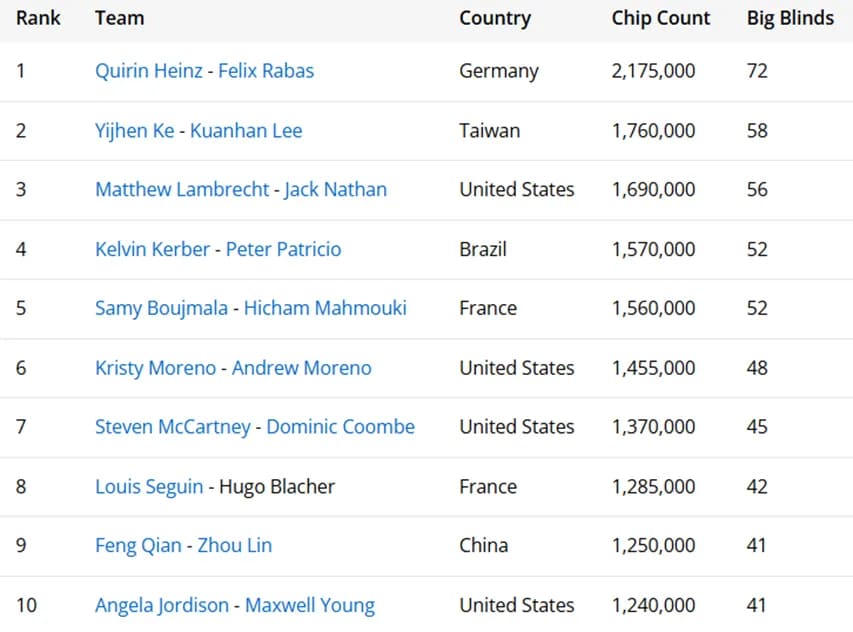Open Kristy Moreno's profile
This screenshot has width=853, height=632.
(155, 368)
